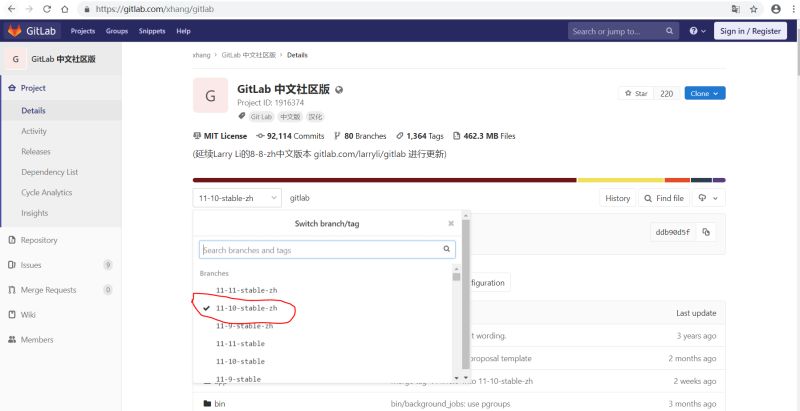Click the browser address bar URL
Image resolution: width=800 pixels, height=411 pixels.
tap(155, 9)
